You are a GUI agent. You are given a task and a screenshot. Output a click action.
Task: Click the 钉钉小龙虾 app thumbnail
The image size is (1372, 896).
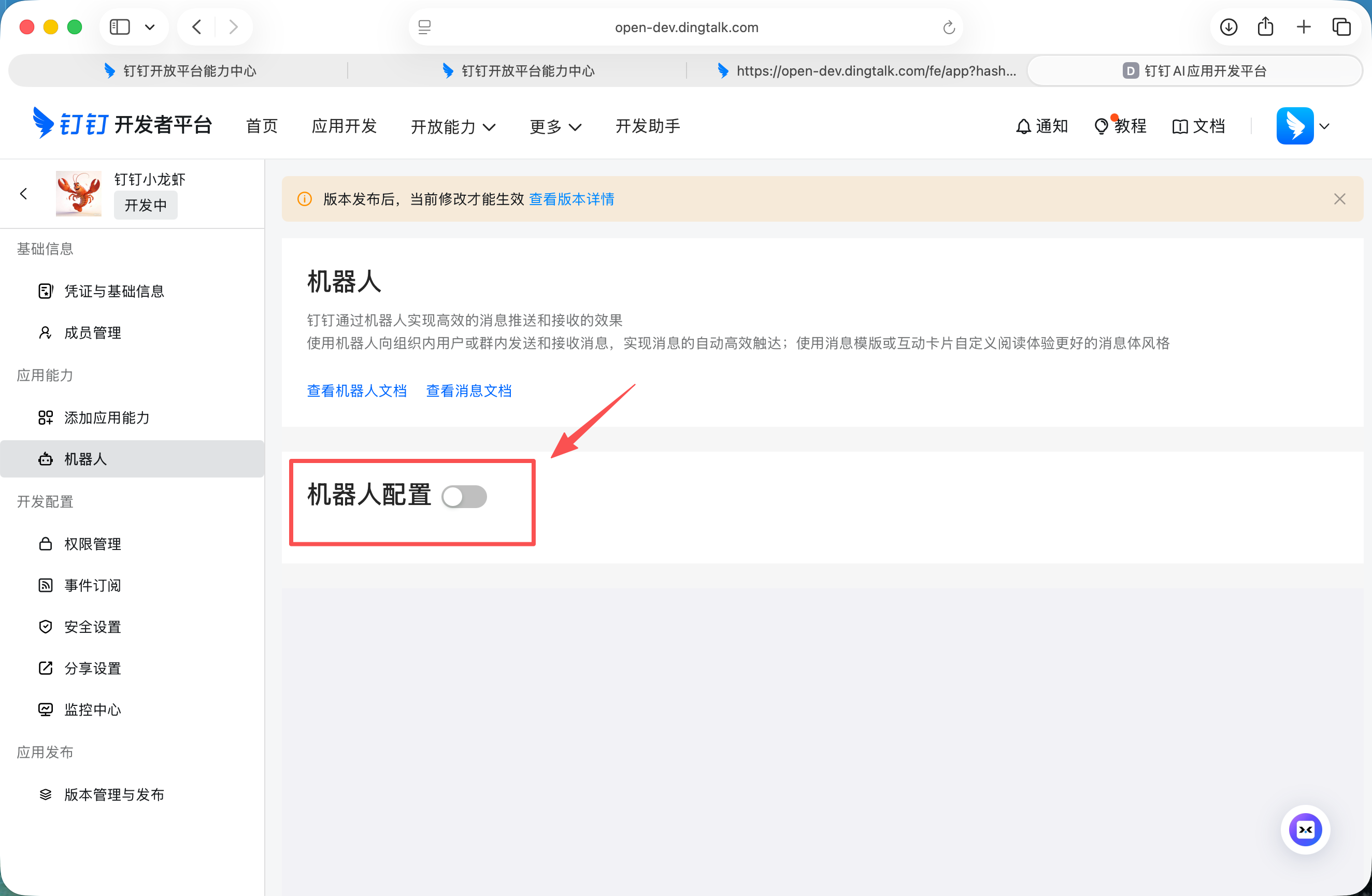click(x=78, y=194)
